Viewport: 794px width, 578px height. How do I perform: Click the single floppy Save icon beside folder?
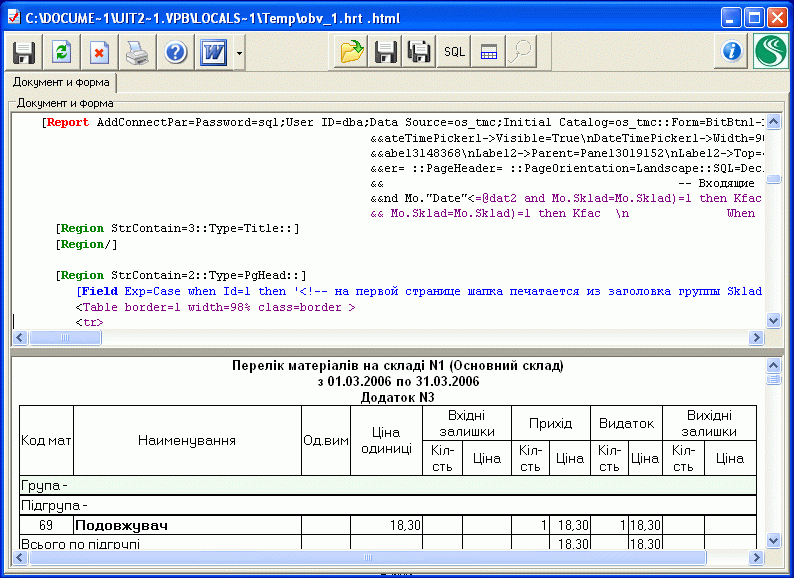tap(385, 52)
